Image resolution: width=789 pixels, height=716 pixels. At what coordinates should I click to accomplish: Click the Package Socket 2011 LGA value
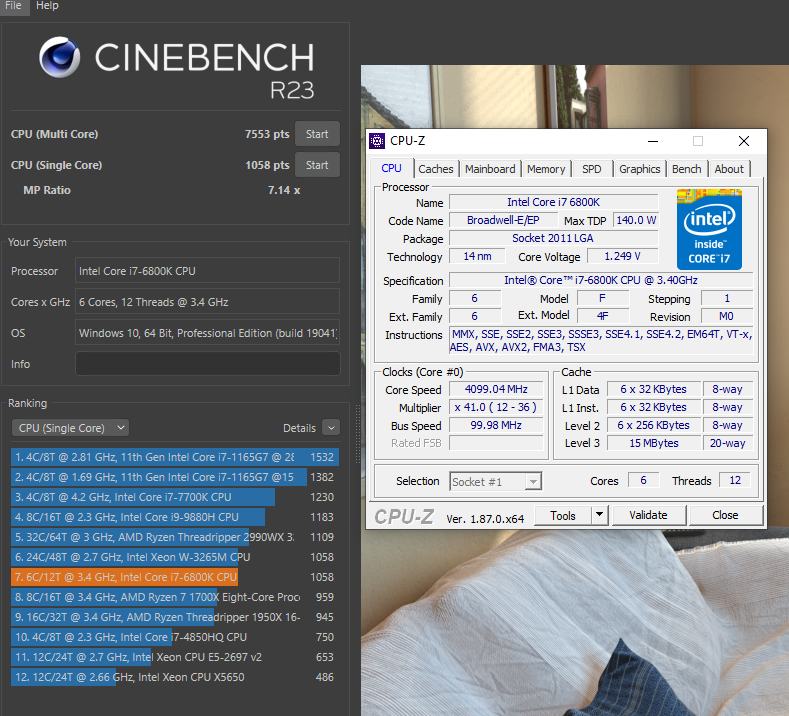click(554, 238)
